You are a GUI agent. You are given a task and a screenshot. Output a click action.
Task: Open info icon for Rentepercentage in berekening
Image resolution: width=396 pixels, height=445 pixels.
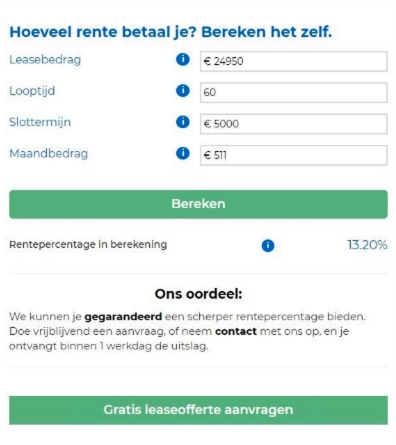tap(268, 245)
